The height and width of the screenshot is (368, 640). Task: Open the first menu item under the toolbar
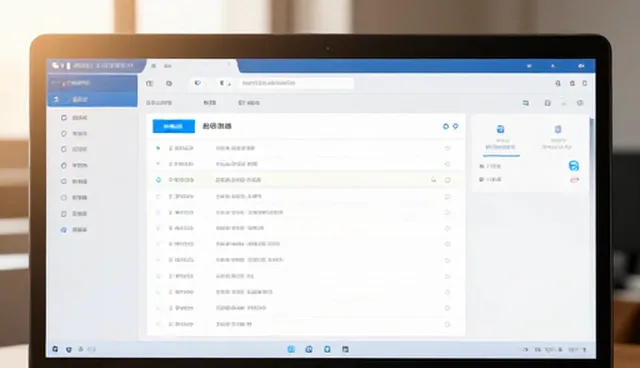(159, 103)
